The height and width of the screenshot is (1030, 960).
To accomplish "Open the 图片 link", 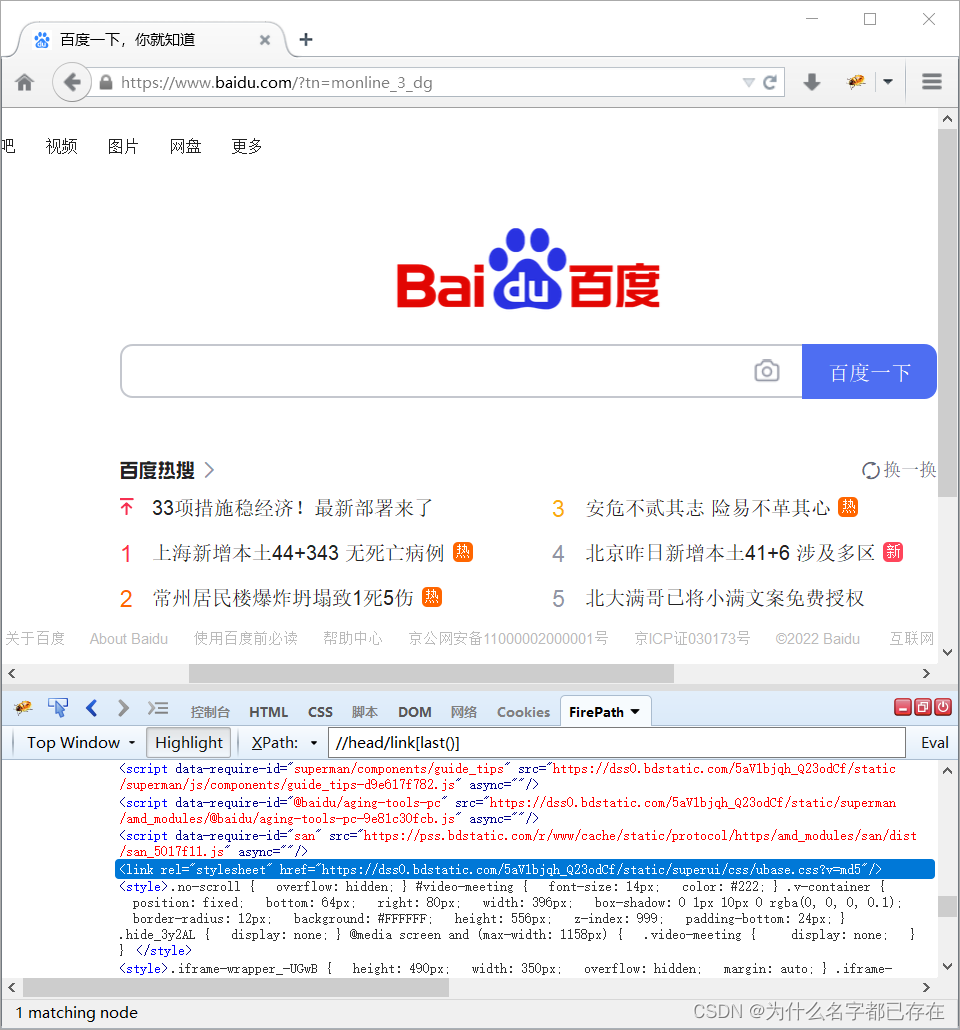I will click(x=123, y=146).
